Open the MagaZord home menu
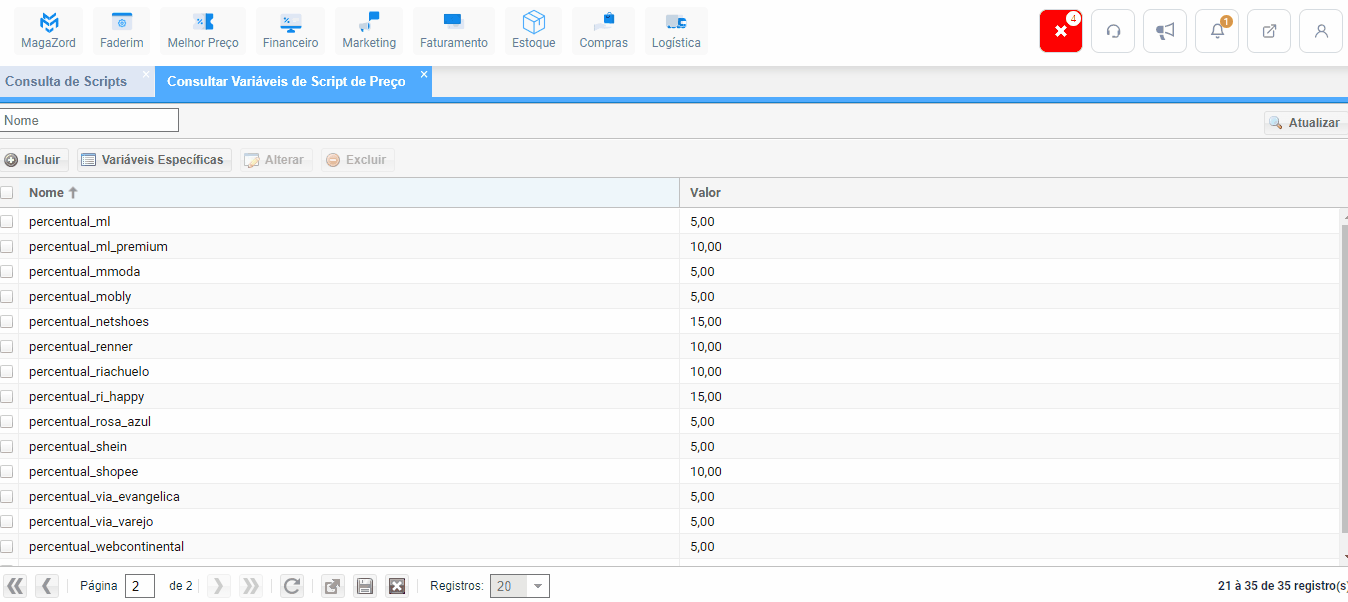This screenshot has height=602, width=1348. click(x=48, y=30)
